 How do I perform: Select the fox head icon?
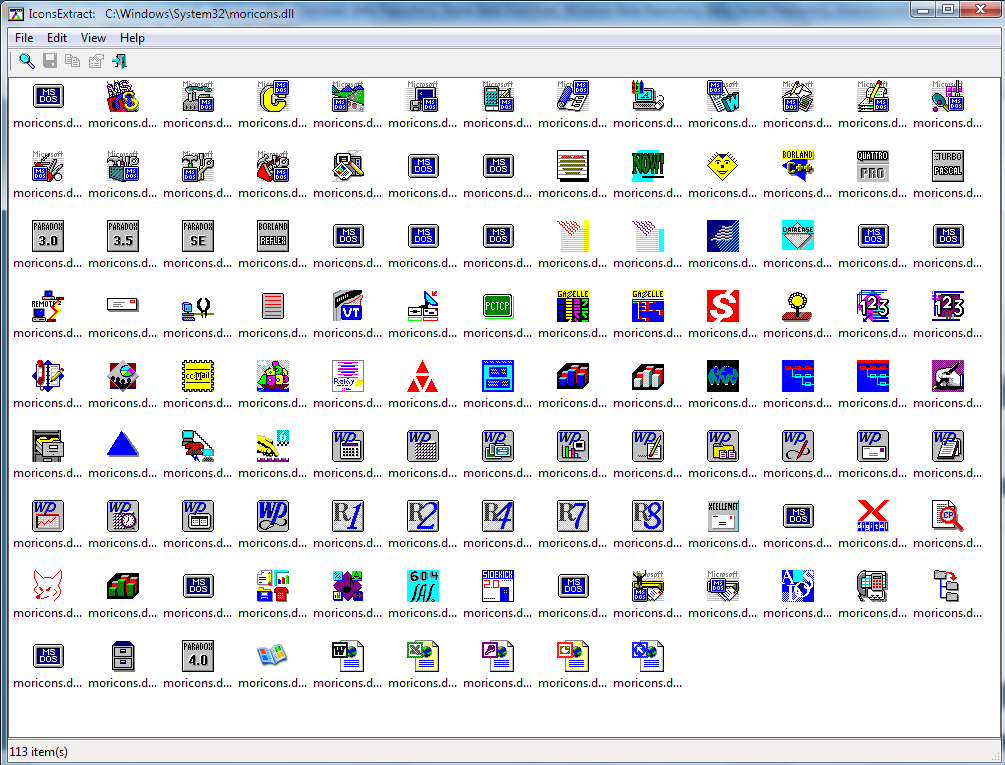click(47, 586)
